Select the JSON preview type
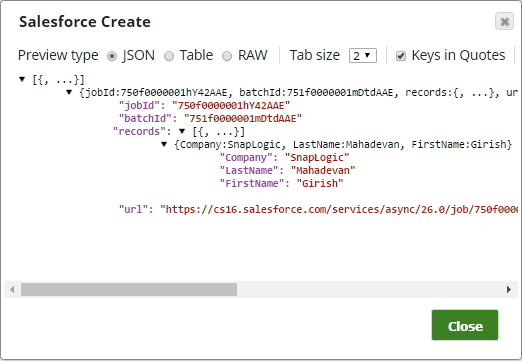 112,56
